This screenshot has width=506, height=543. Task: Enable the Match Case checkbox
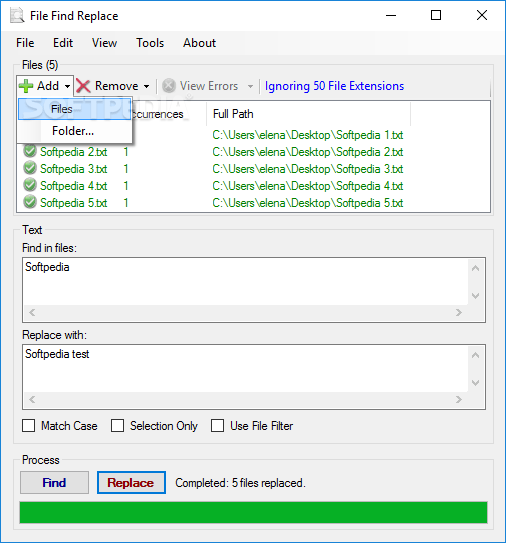click(28, 426)
